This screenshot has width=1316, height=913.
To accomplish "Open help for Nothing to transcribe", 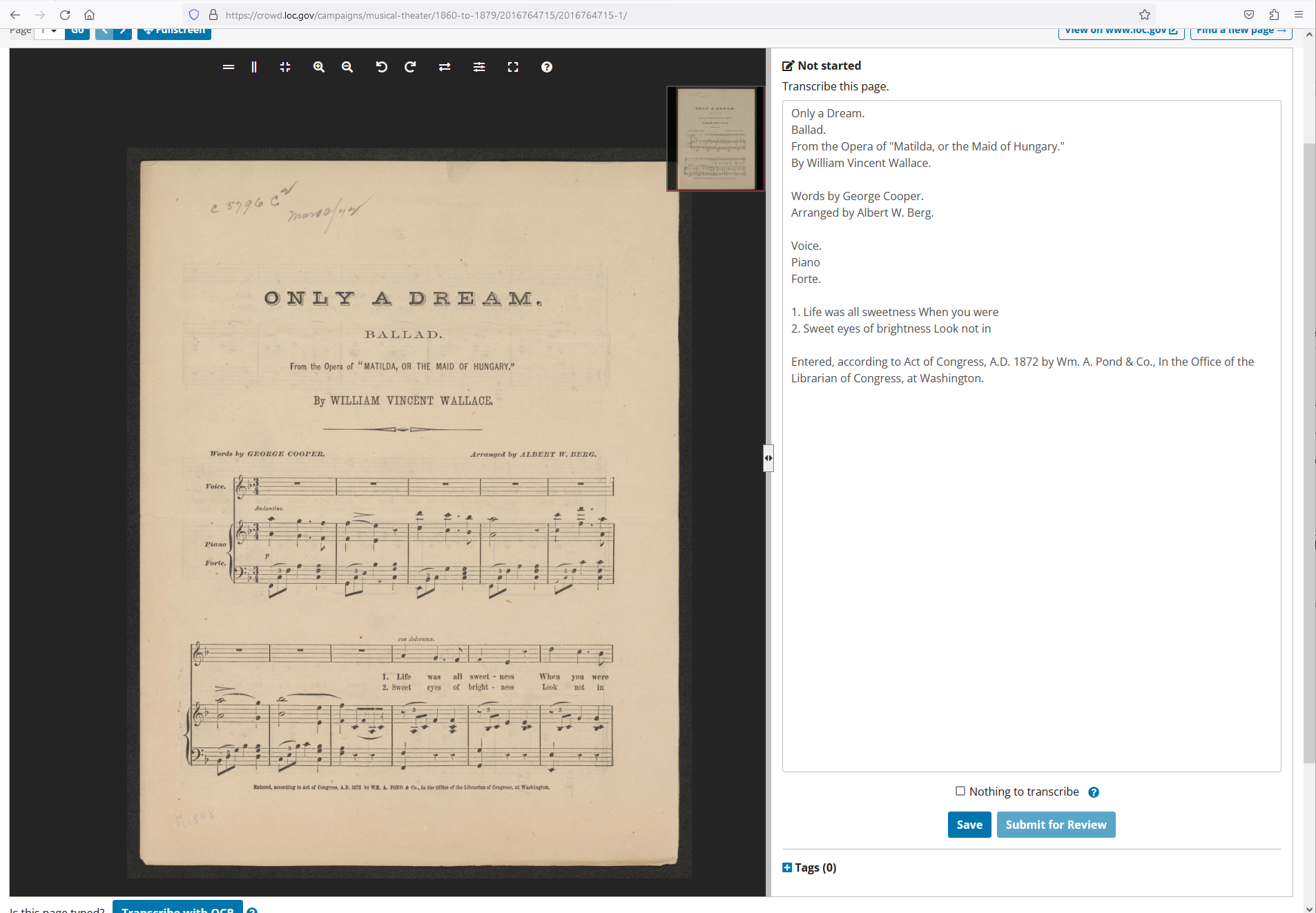I will [1094, 792].
